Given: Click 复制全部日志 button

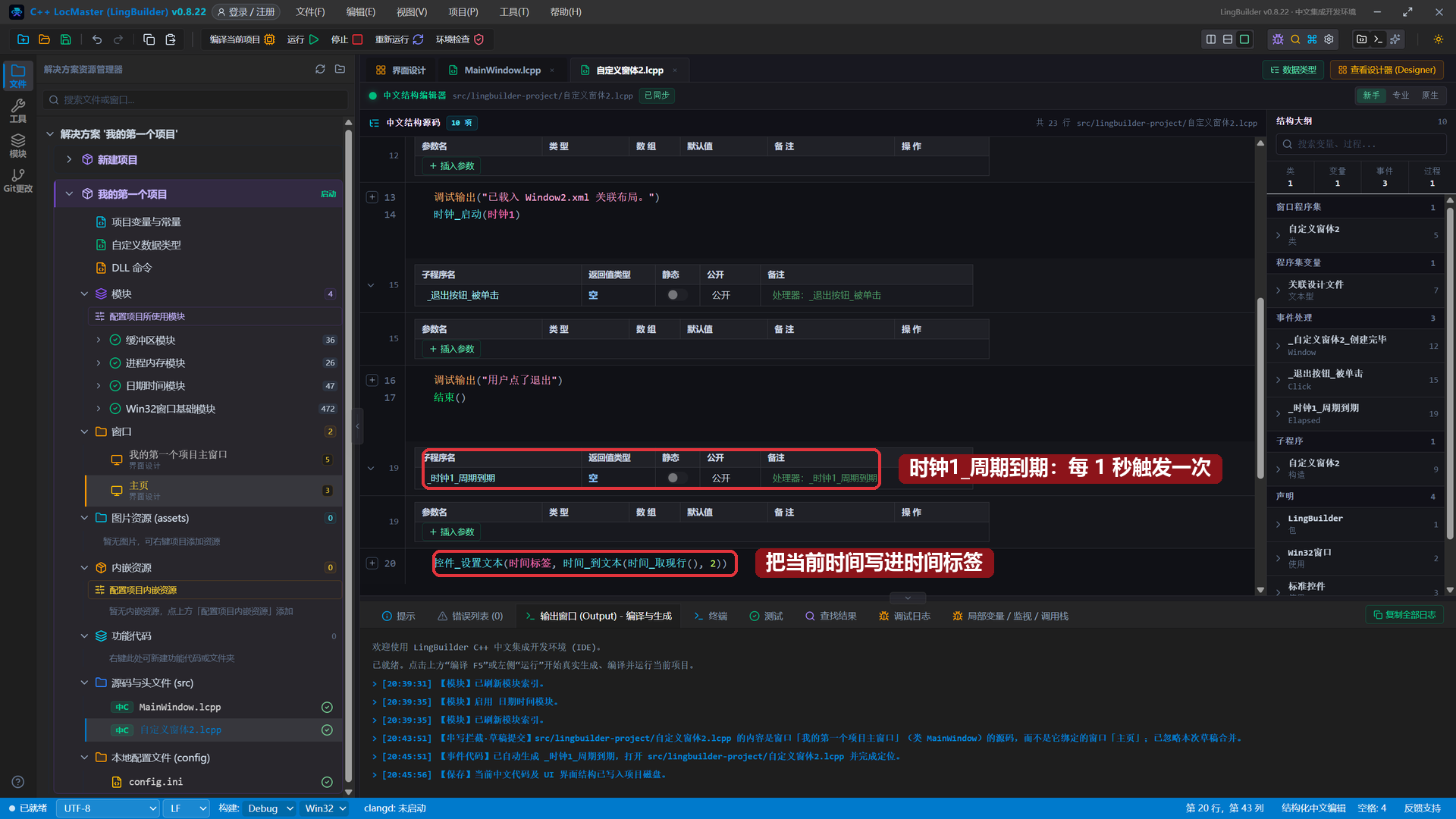Looking at the screenshot, I should 1404,615.
